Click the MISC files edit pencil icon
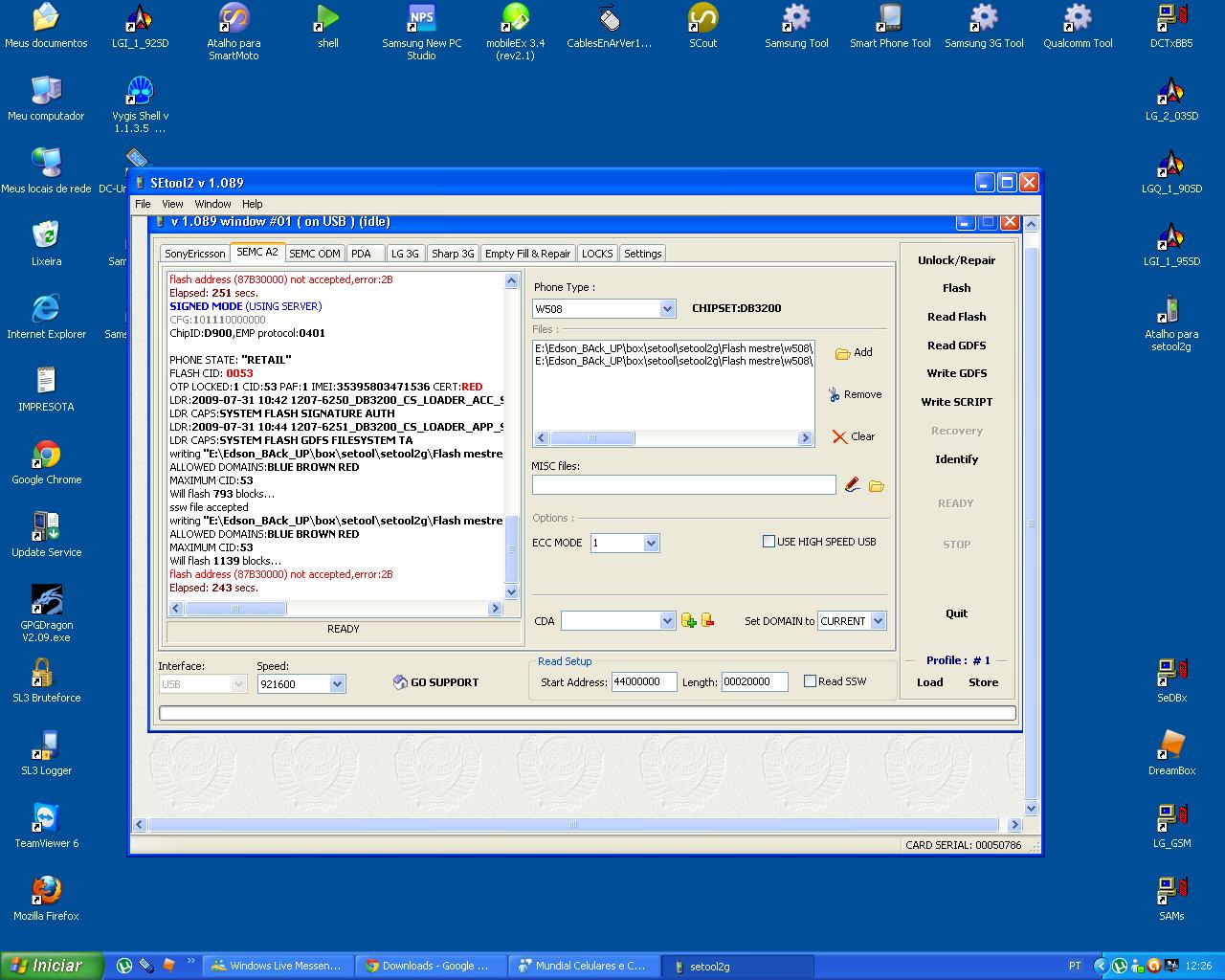The height and width of the screenshot is (980, 1225). (x=853, y=485)
